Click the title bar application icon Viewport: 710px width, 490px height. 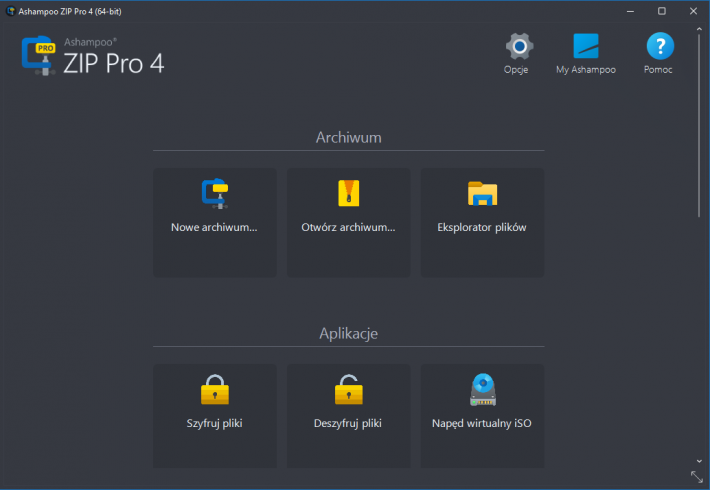tap(10, 11)
